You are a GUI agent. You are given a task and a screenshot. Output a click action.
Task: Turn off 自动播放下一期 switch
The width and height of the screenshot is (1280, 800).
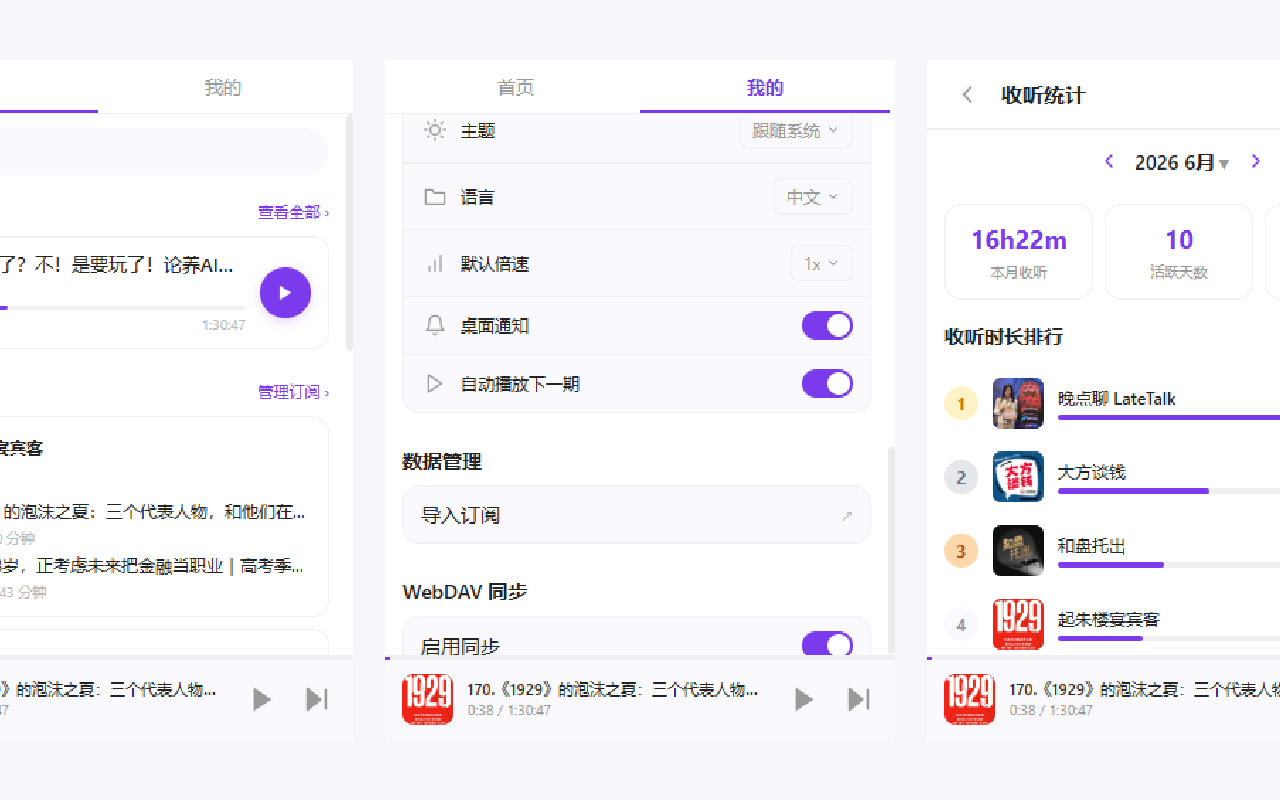tap(827, 384)
